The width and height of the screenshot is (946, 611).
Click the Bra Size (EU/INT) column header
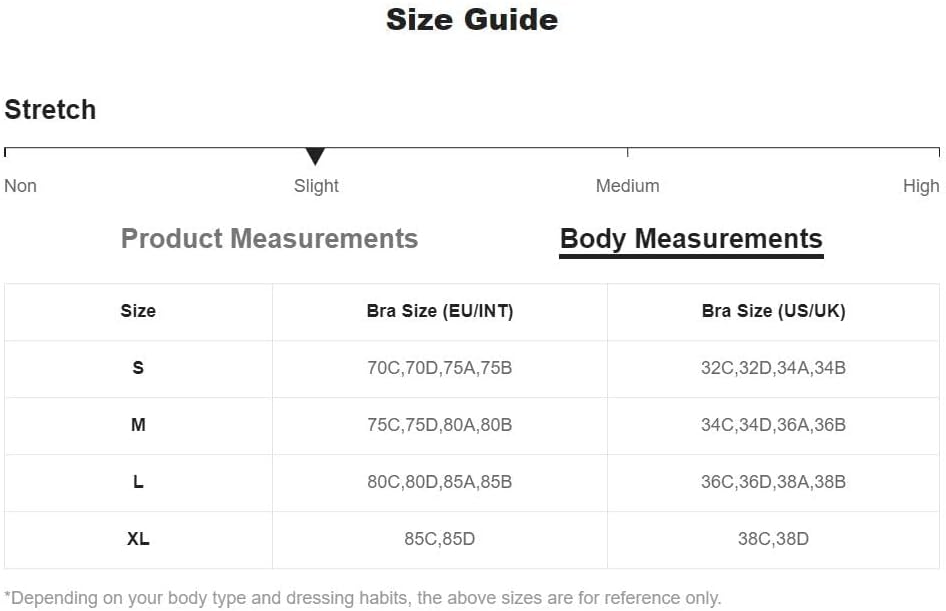click(440, 311)
